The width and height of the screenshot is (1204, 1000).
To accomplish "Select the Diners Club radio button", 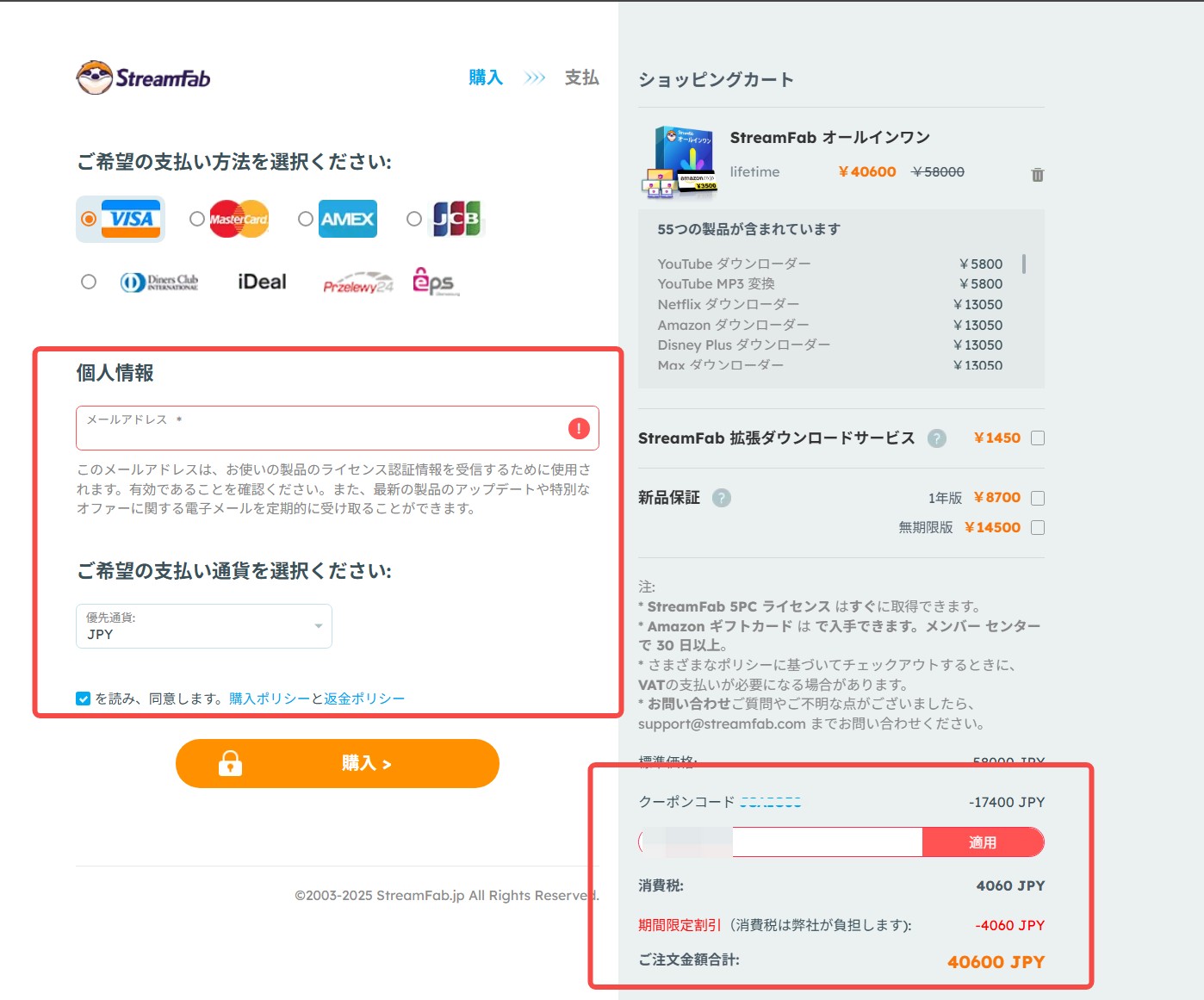I will [x=89, y=282].
